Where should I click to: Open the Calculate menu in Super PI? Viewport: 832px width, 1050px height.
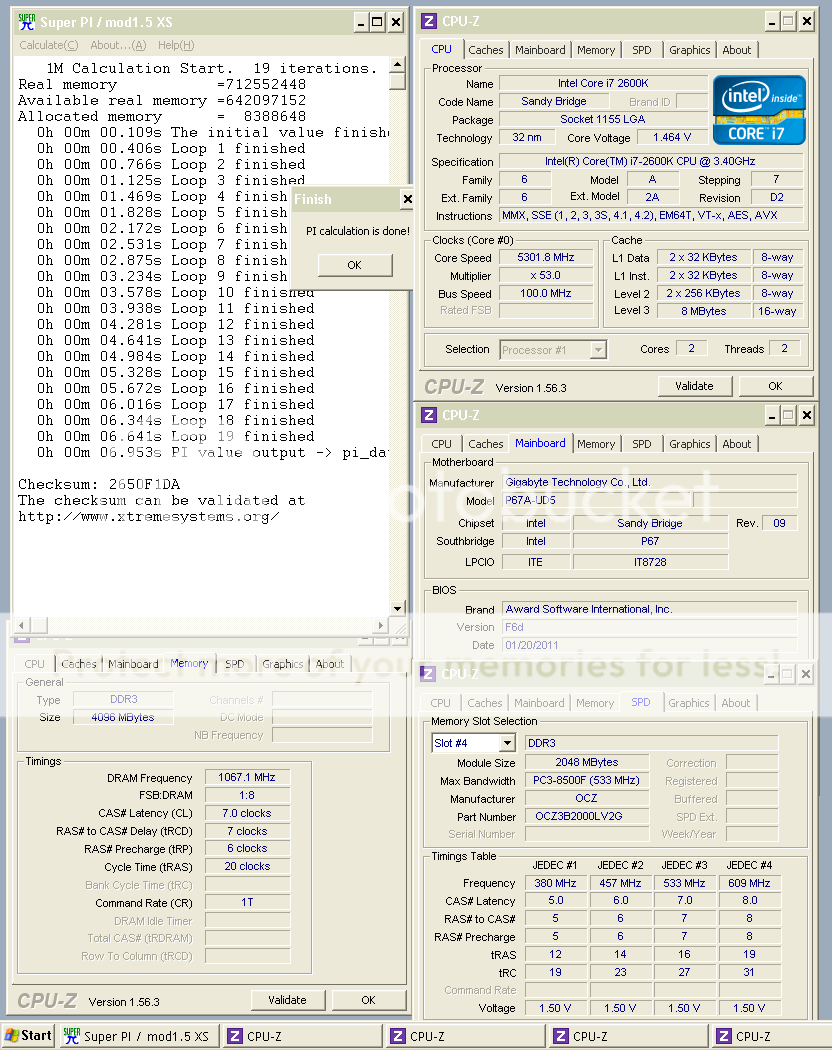[x=49, y=45]
